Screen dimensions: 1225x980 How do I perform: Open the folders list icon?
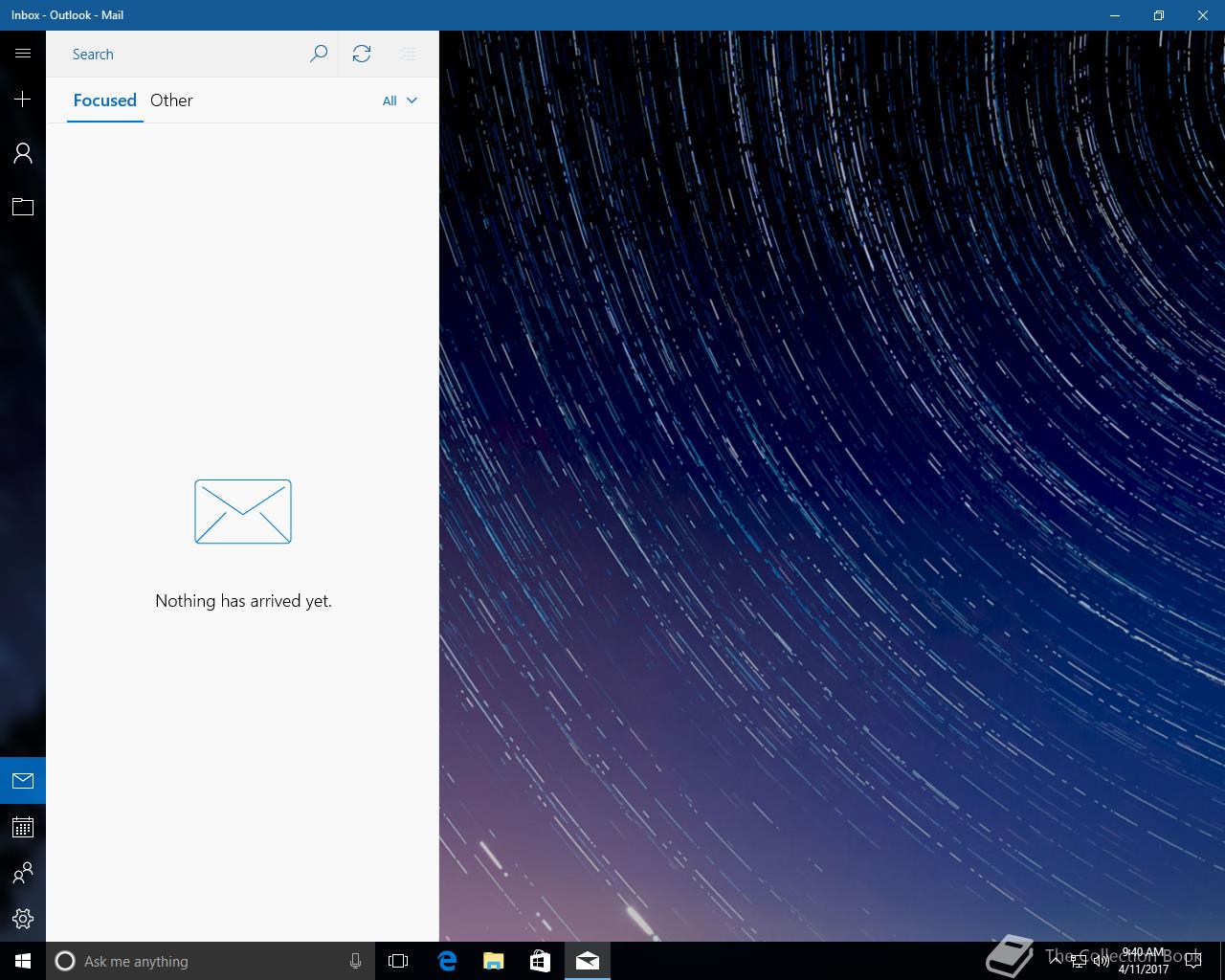click(x=23, y=207)
